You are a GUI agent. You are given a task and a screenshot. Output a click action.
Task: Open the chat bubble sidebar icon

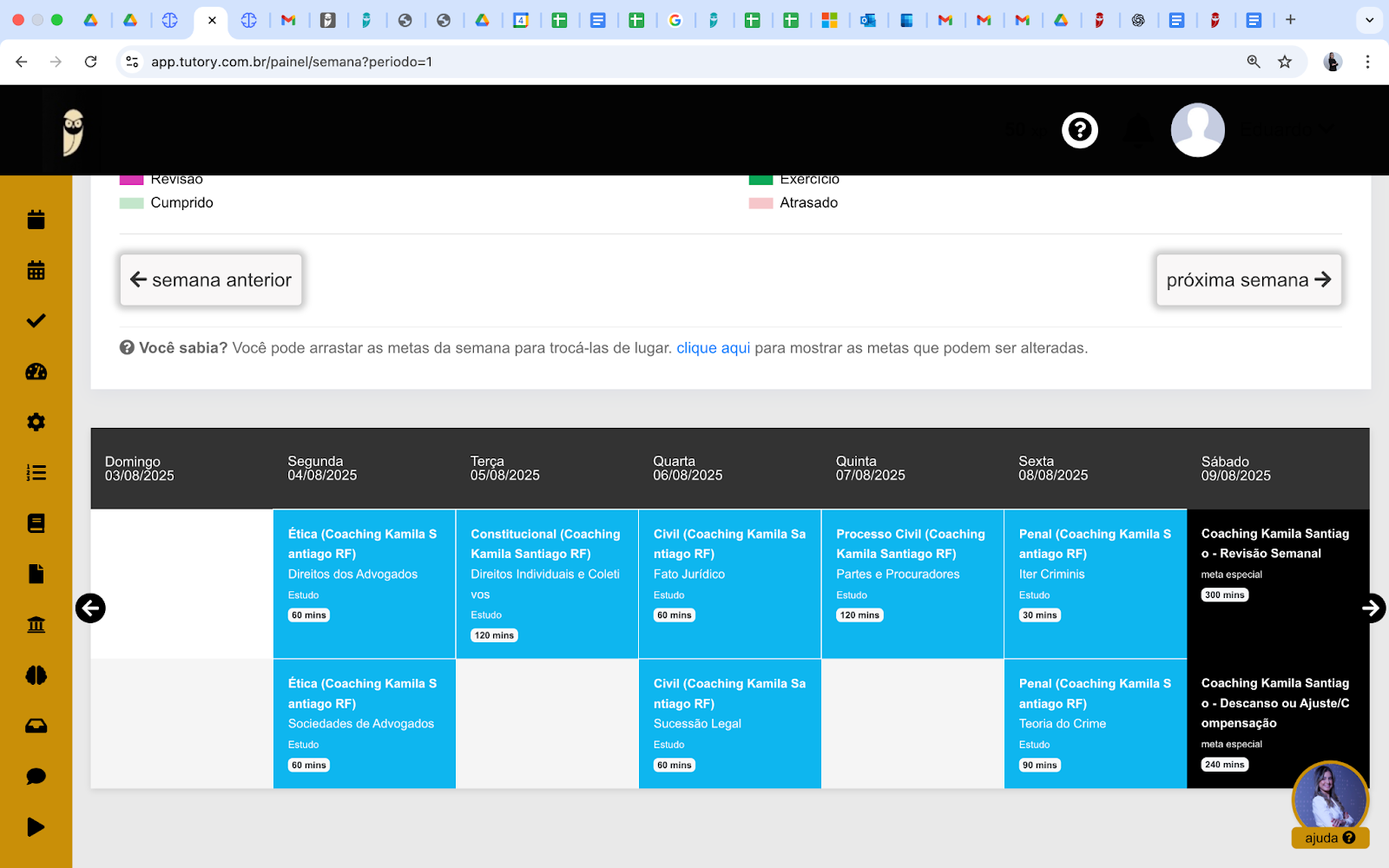click(x=36, y=776)
